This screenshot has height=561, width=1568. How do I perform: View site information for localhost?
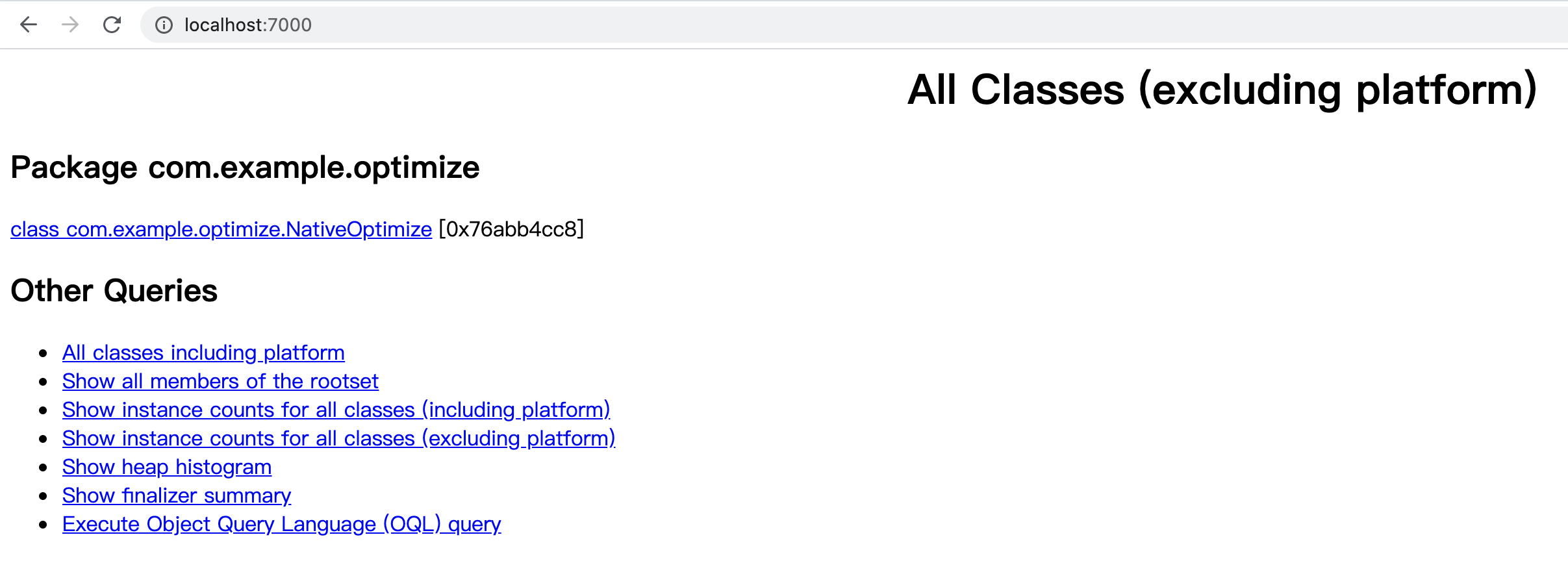[x=164, y=25]
